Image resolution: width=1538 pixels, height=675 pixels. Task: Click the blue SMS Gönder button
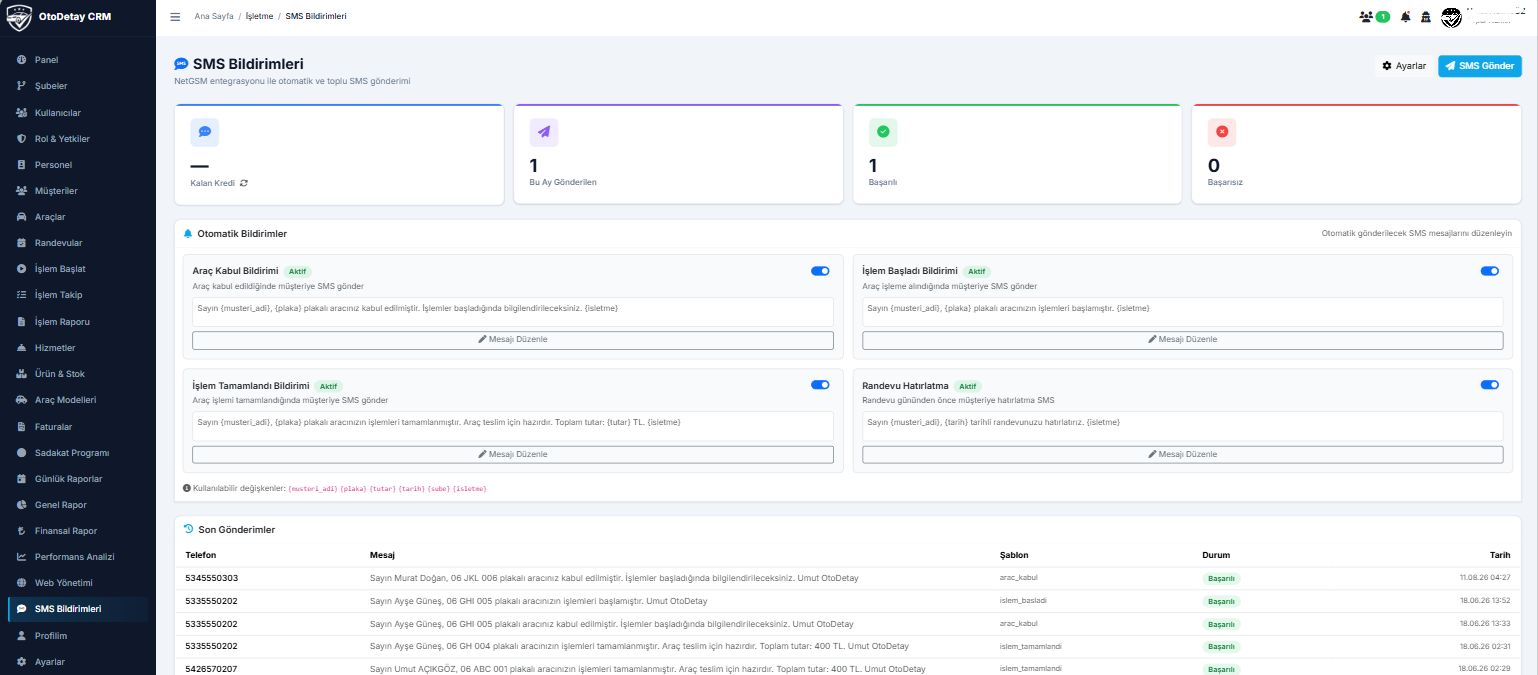click(1480, 66)
